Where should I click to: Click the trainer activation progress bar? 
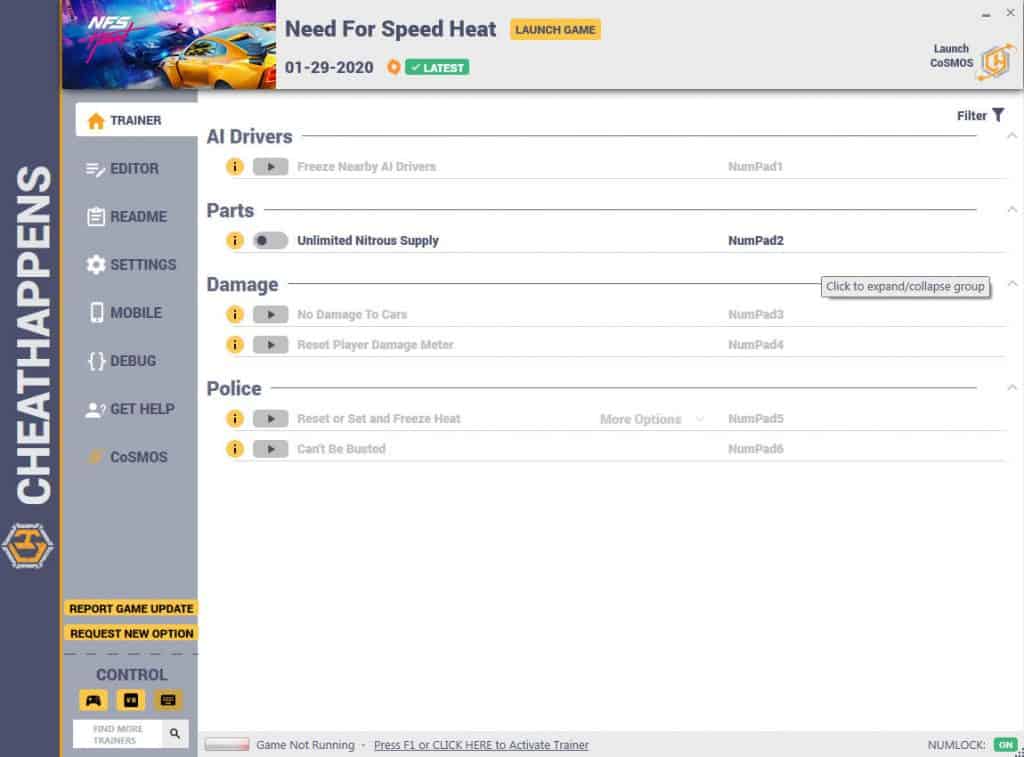pos(225,744)
